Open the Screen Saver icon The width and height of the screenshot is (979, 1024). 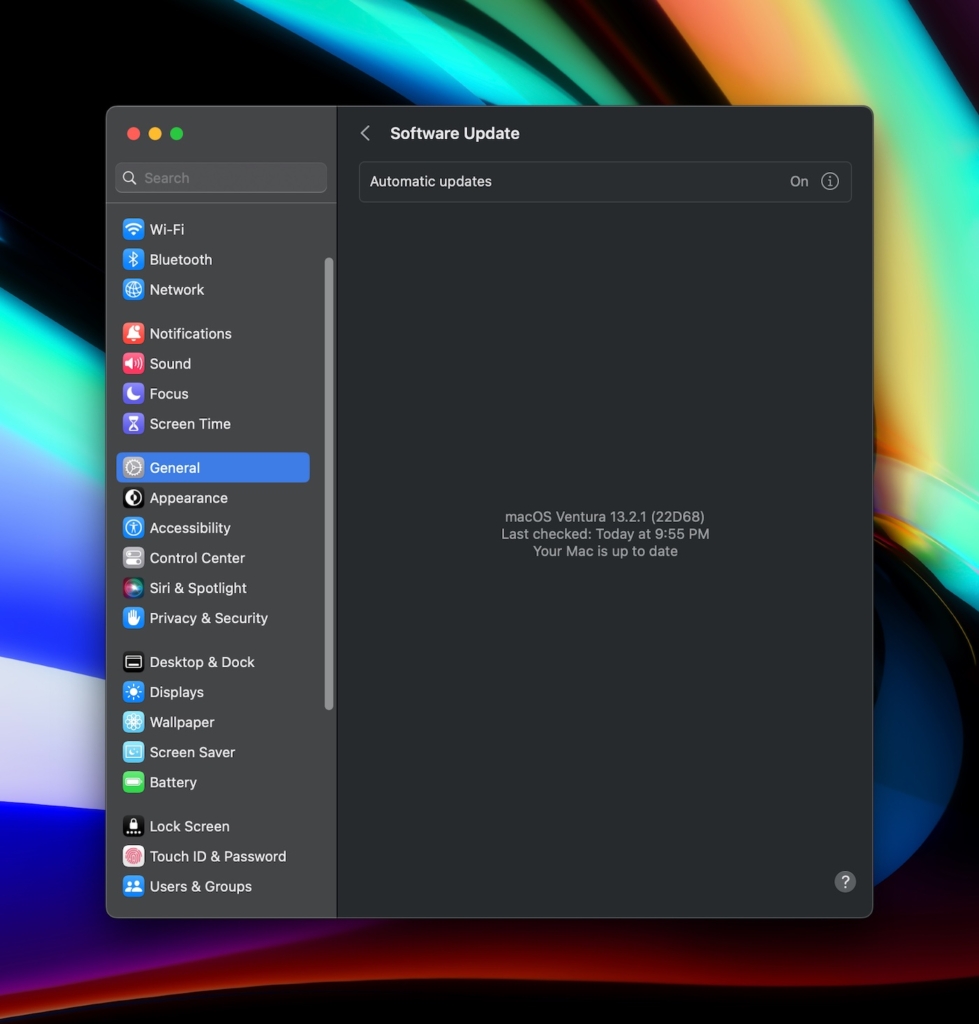tap(133, 752)
